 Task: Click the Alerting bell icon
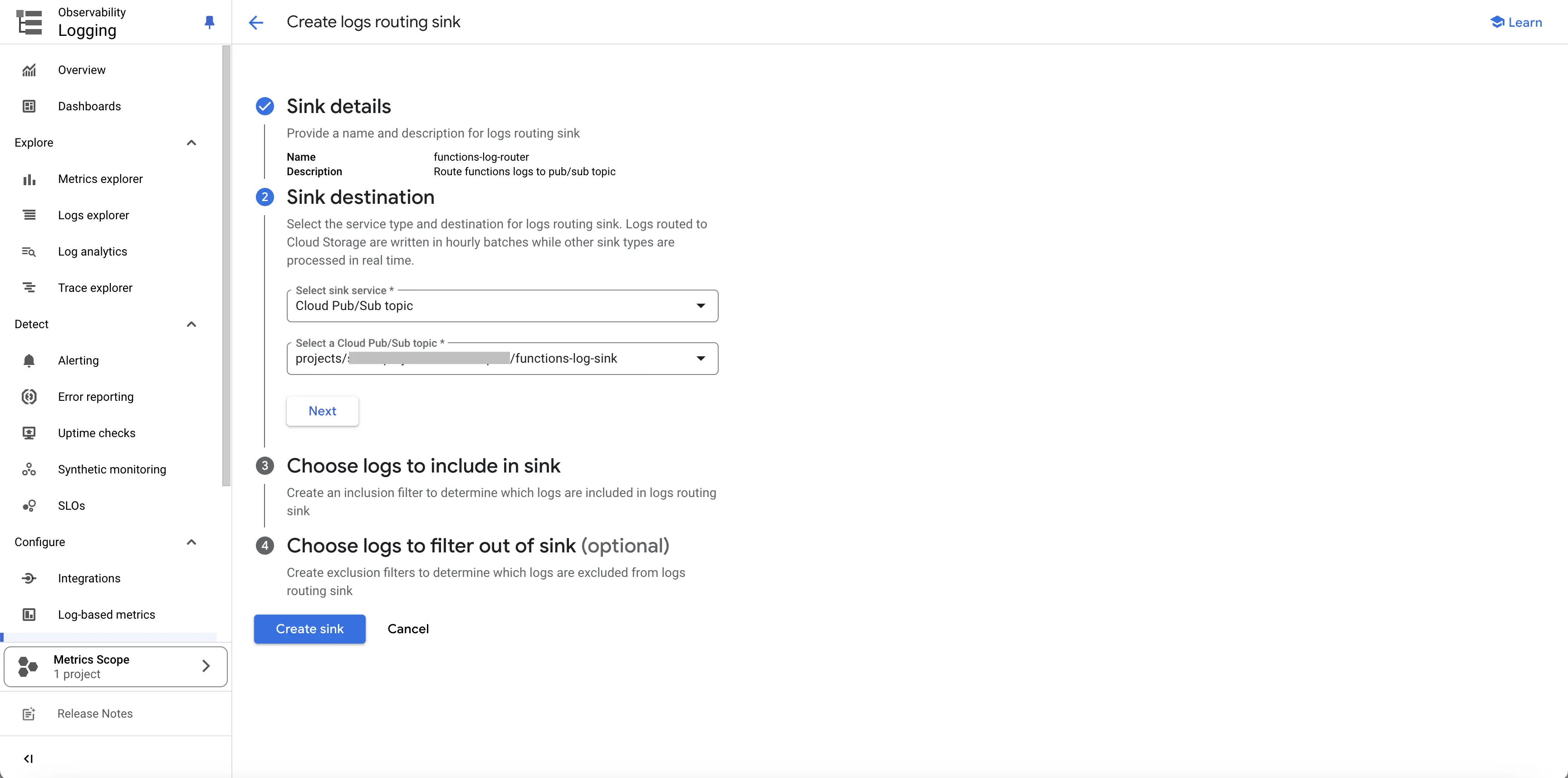coord(29,360)
